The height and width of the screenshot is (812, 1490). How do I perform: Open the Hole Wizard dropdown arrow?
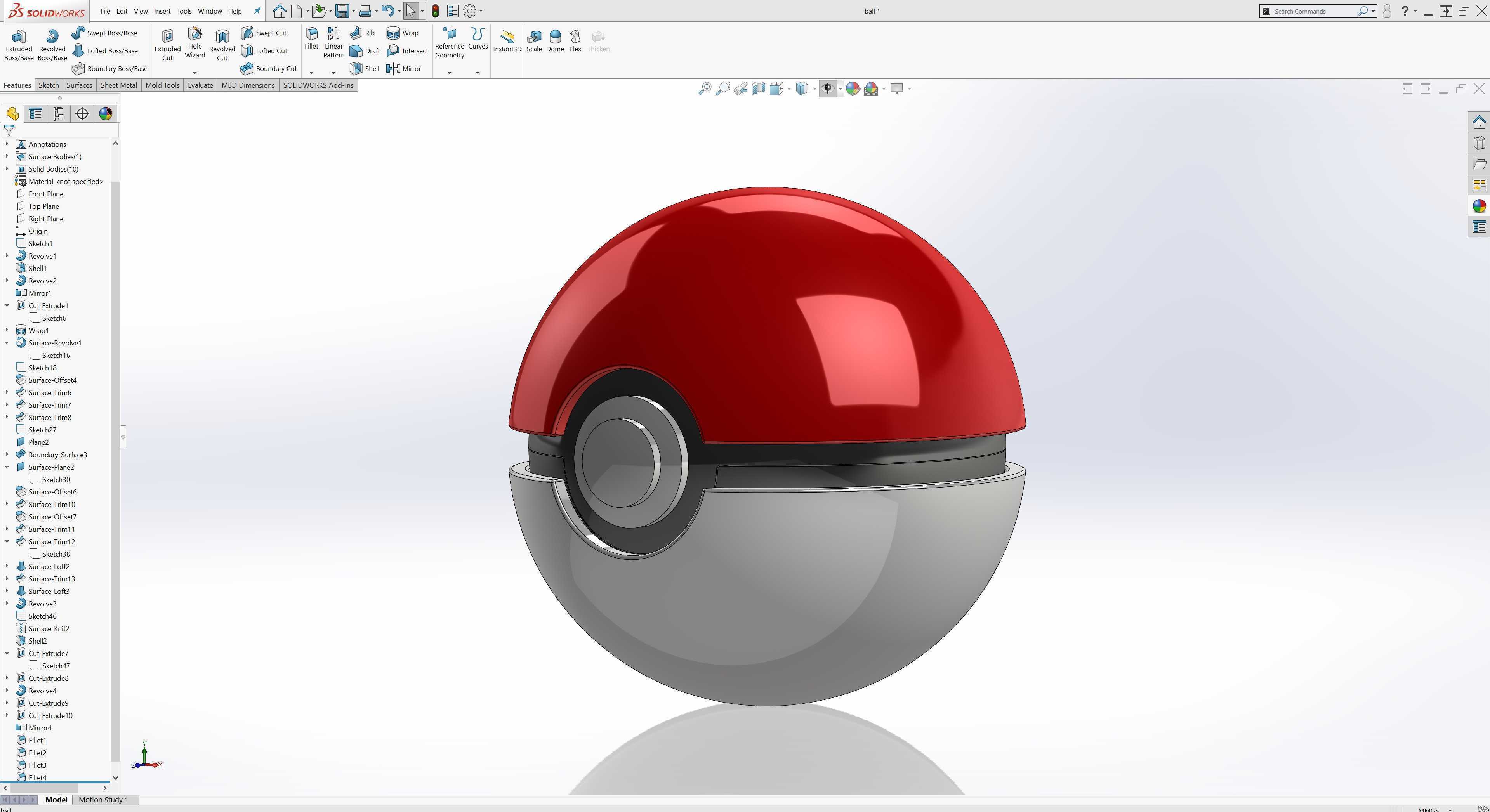(195, 72)
